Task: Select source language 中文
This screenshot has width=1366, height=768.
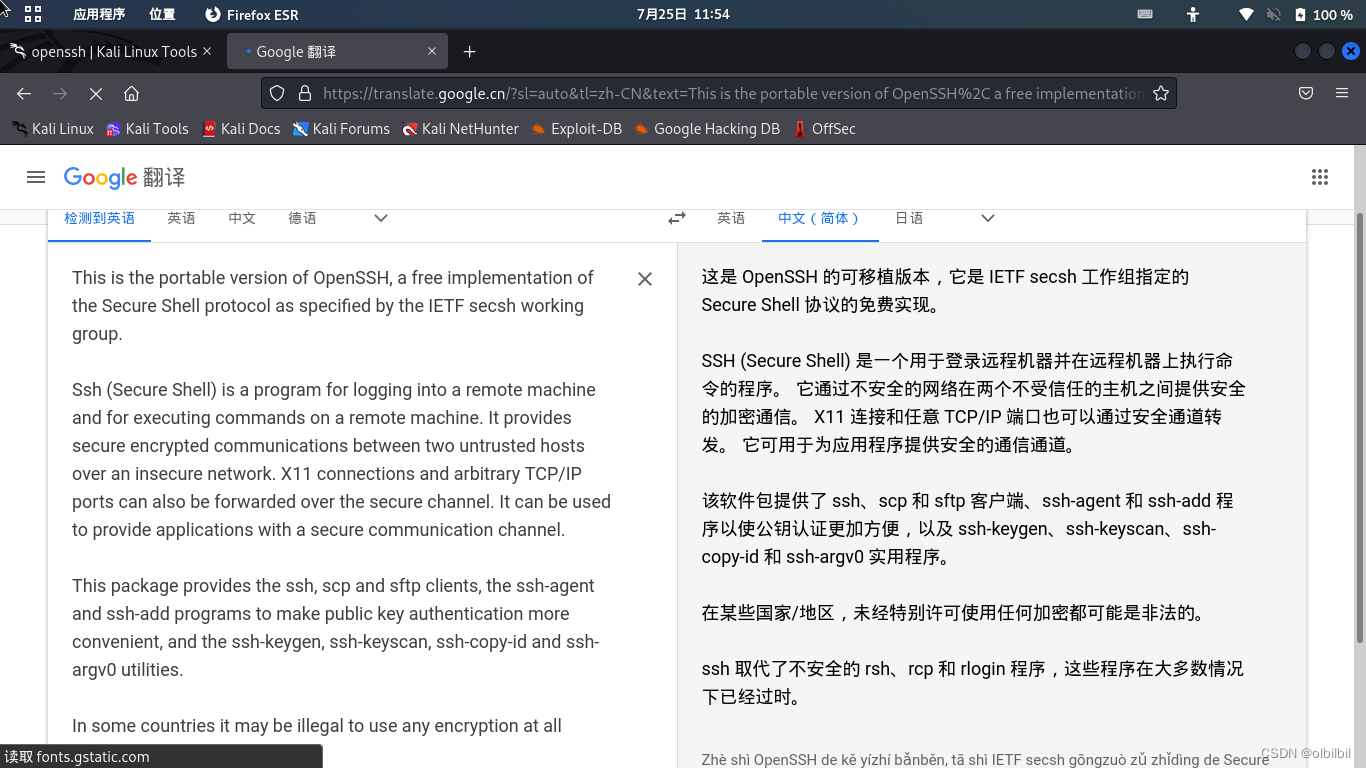Action: (x=242, y=218)
